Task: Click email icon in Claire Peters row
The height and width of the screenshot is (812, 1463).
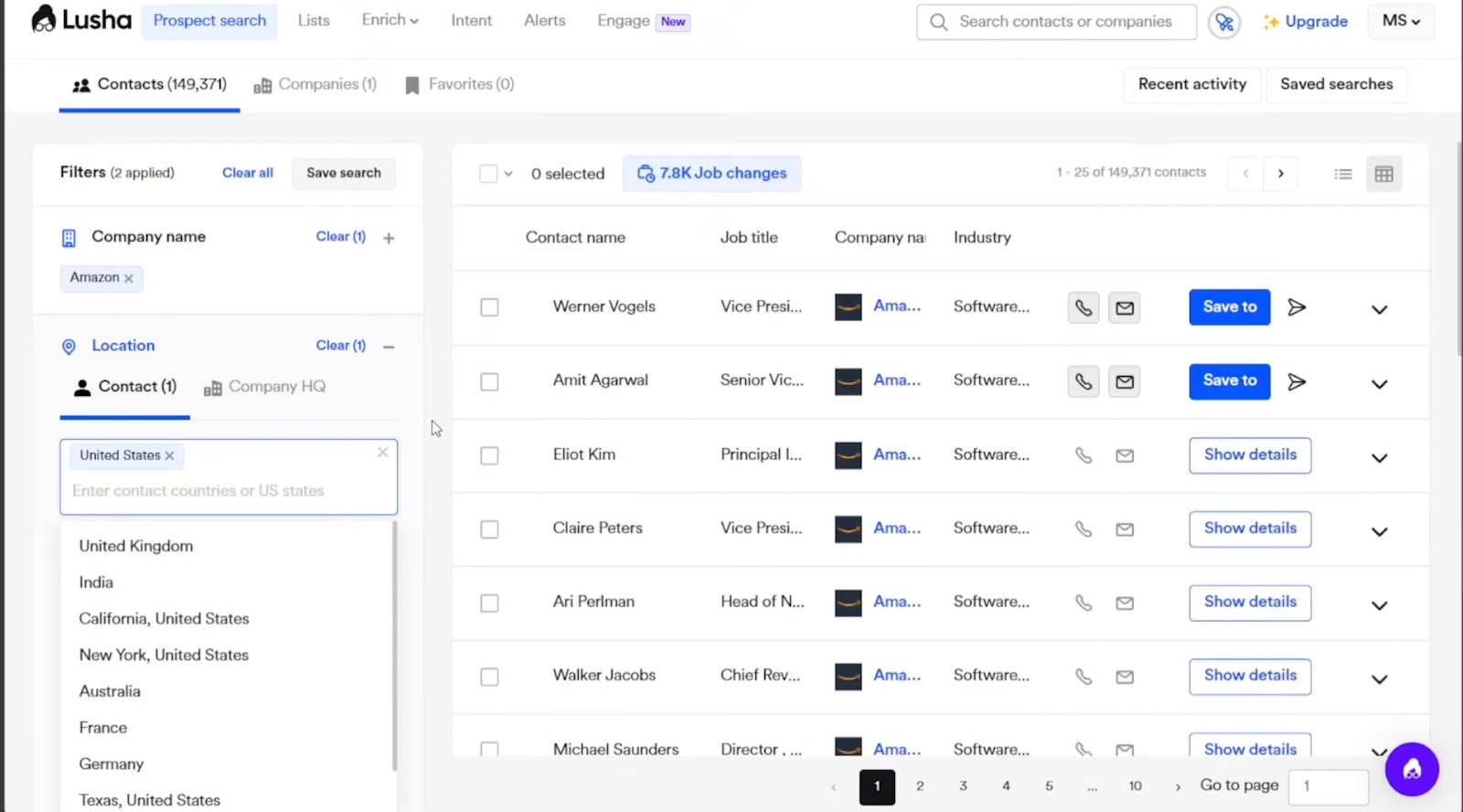Action: click(1125, 529)
